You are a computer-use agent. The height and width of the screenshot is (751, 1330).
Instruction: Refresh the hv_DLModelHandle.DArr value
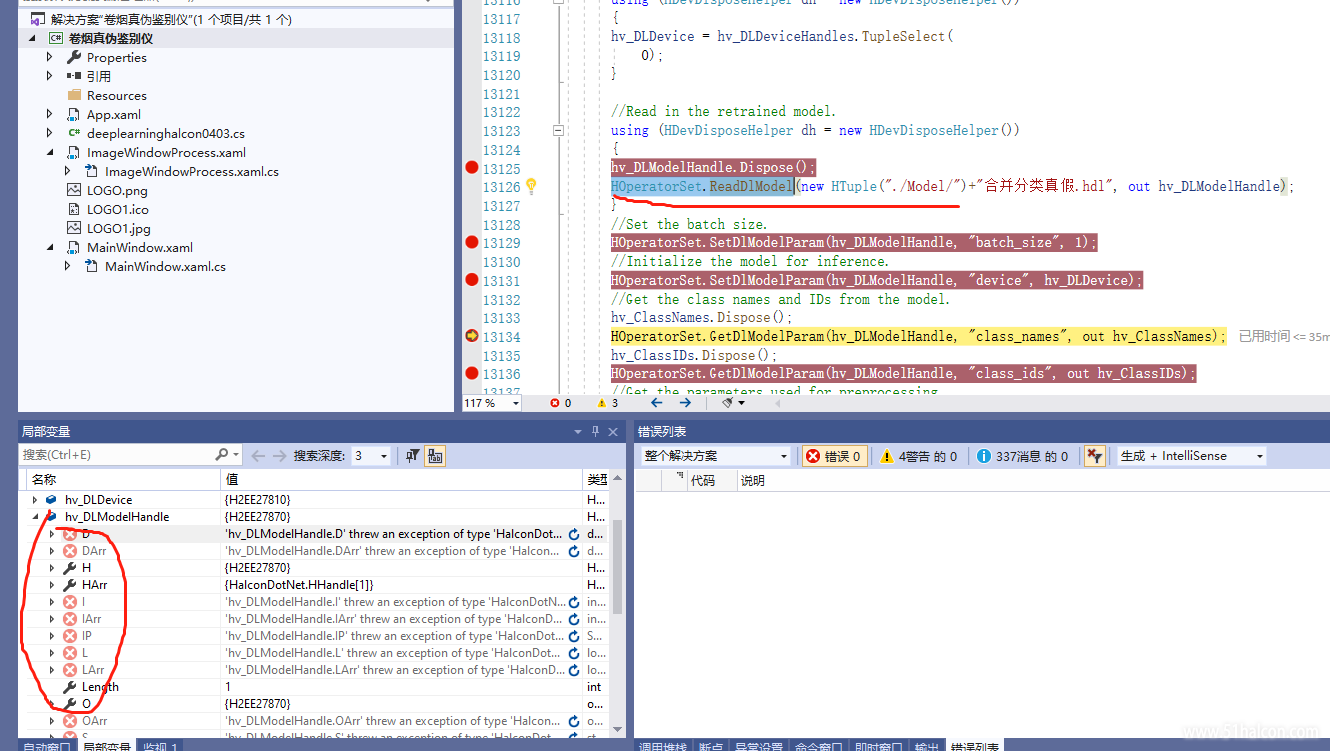point(574,551)
